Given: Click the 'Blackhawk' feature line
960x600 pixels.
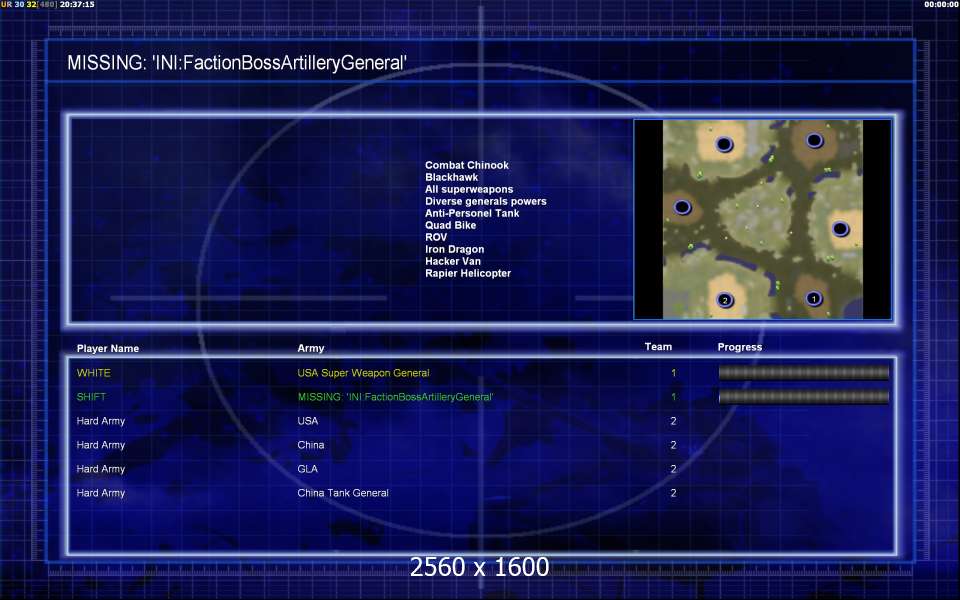Looking at the screenshot, I should pyautogui.click(x=452, y=177).
